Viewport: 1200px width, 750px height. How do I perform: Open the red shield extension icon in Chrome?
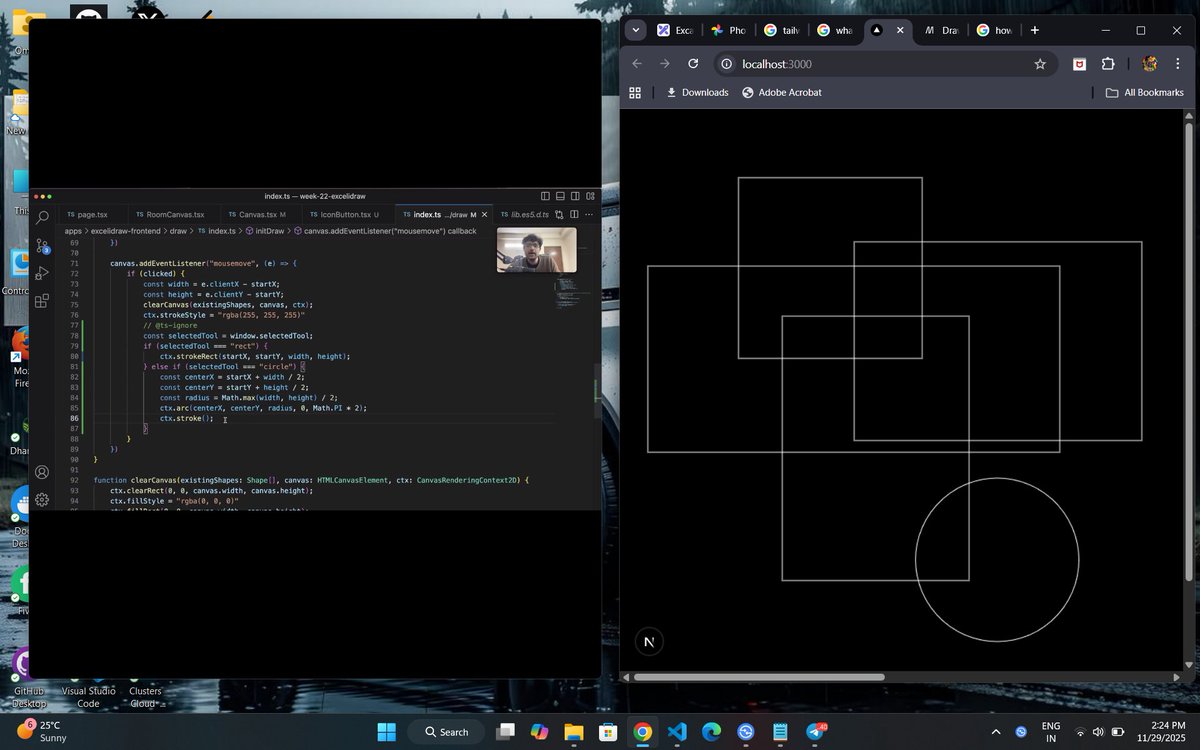coord(1080,64)
